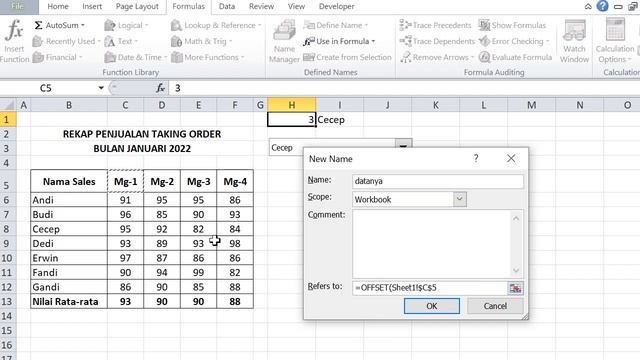Click Remove Arrows
The height and width of the screenshot is (360, 640).
(437, 57)
